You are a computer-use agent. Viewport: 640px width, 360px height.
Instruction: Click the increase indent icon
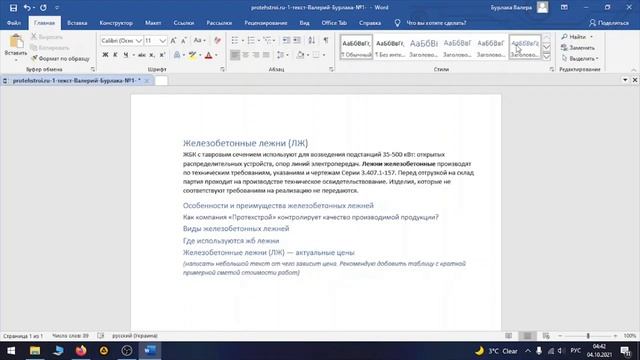[x=297, y=40]
